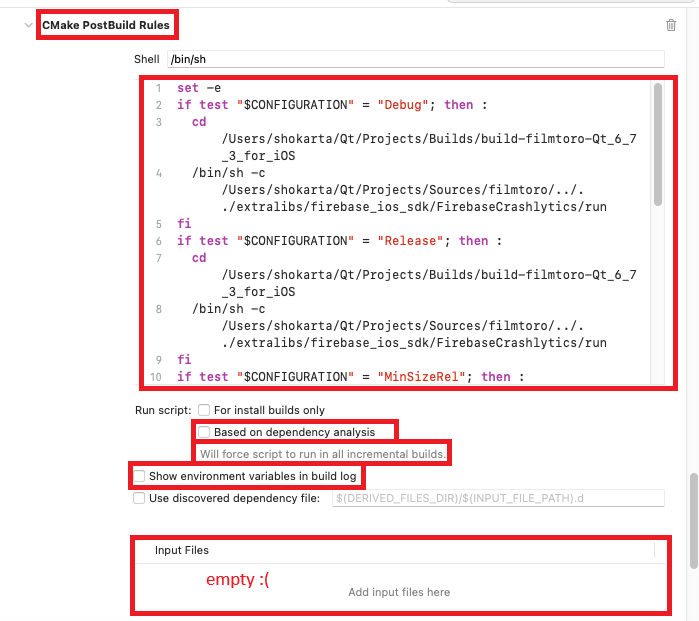The height and width of the screenshot is (621, 699).
Task: Click the incremental builds warning text
Action: pyautogui.click(x=322, y=454)
